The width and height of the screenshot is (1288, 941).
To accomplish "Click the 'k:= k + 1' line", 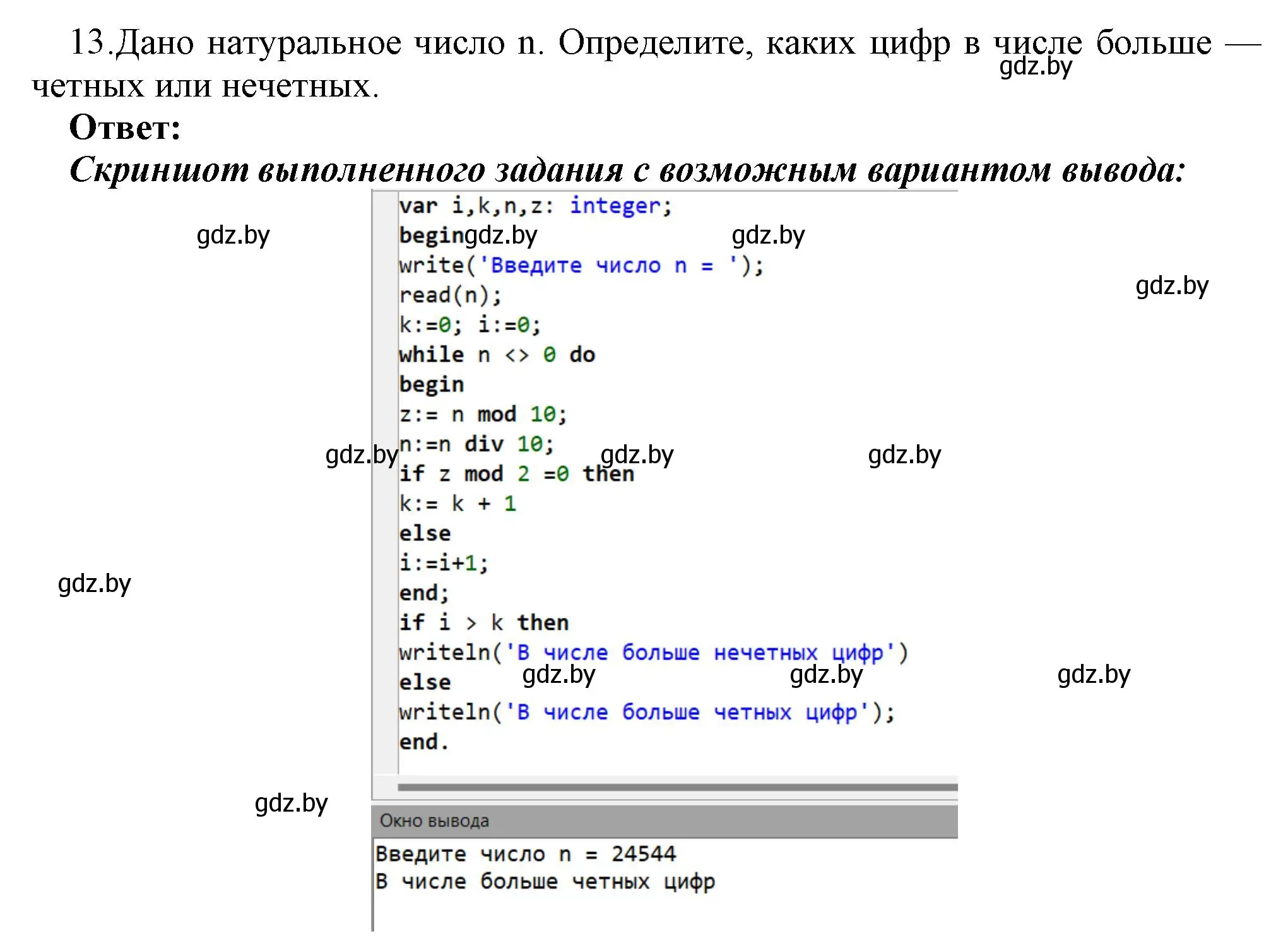I will tap(458, 504).
